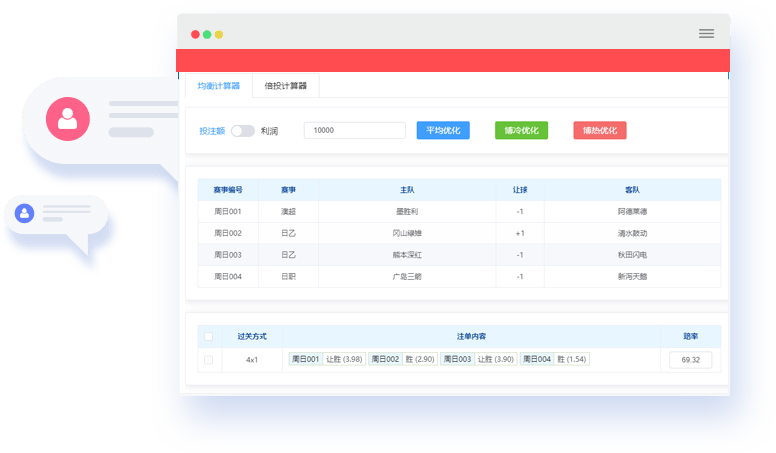Screen dimensions: 776x453
Task: Select the 周日001 match row
Action: coord(459,212)
